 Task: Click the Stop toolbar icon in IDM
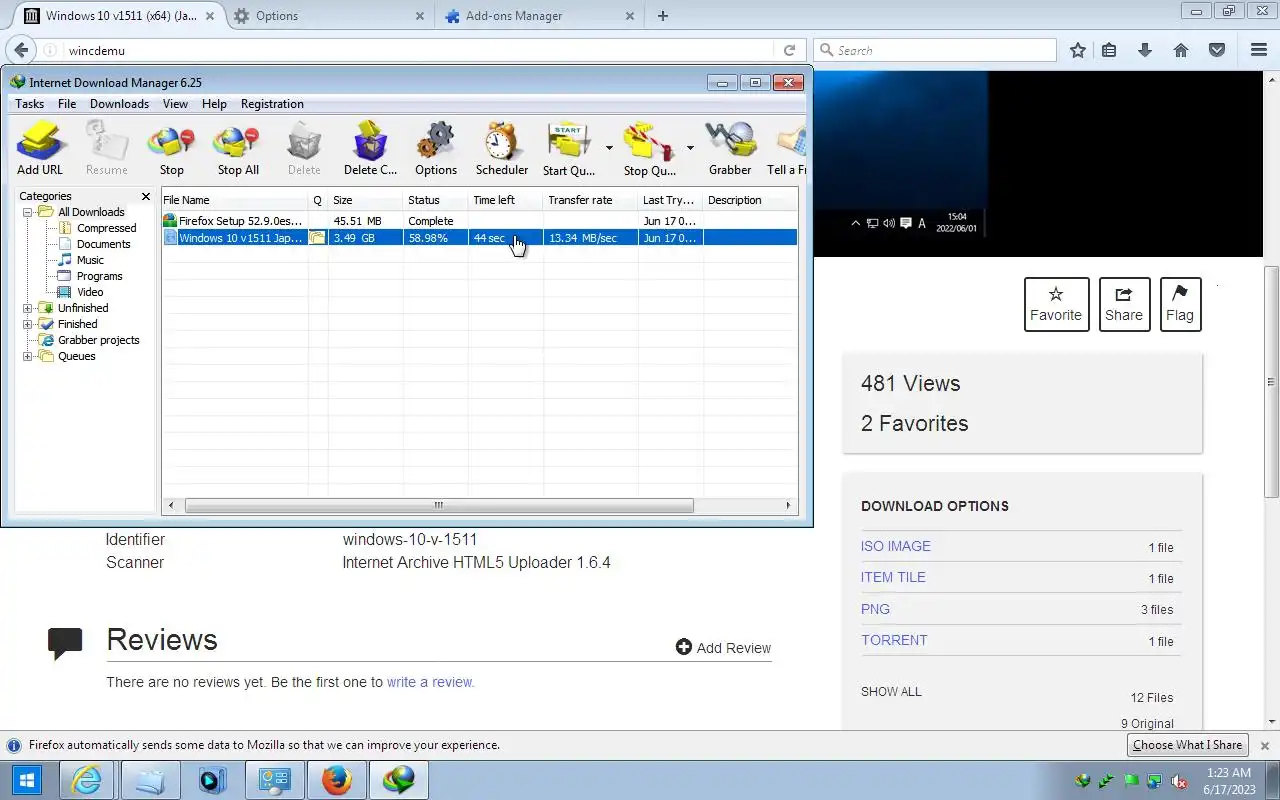coord(171,148)
